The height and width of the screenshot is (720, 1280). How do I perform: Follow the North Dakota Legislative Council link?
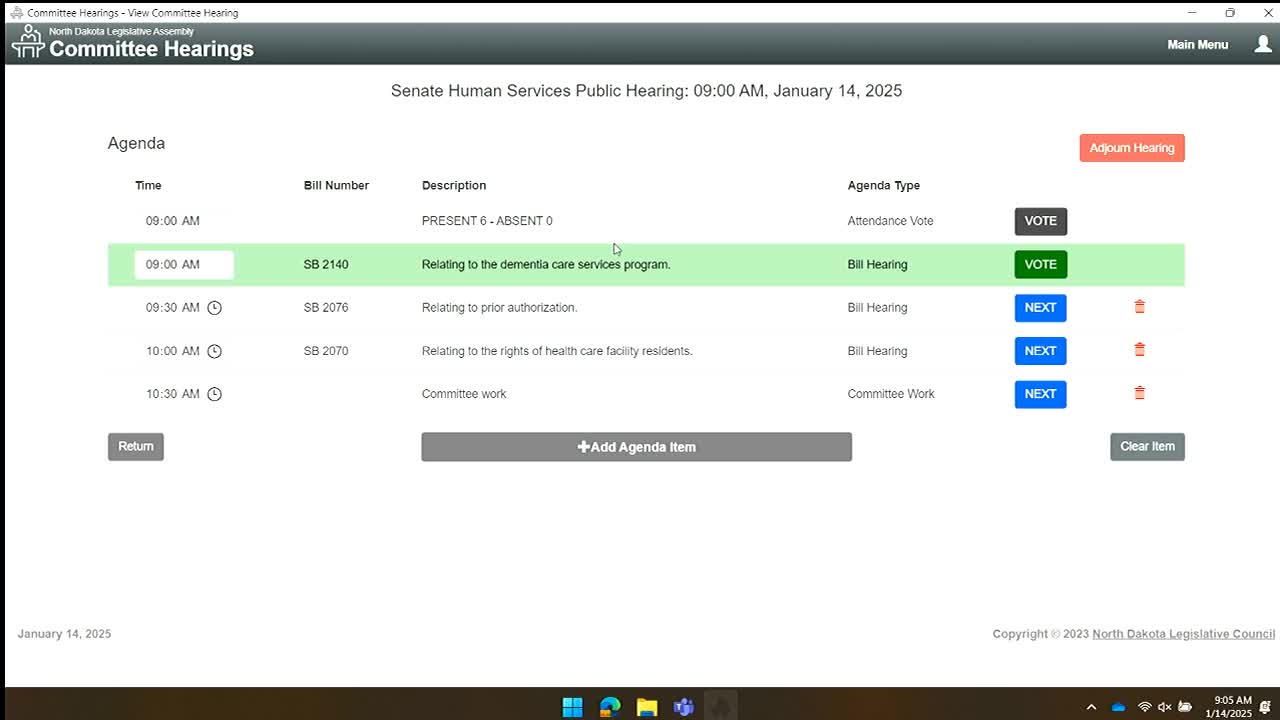tap(1183, 634)
